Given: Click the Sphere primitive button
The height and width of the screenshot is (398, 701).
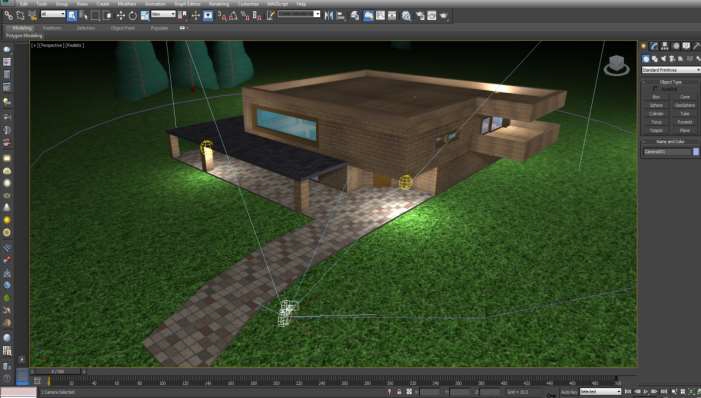Looking at the screenshot, I should (x=656, y=106).
